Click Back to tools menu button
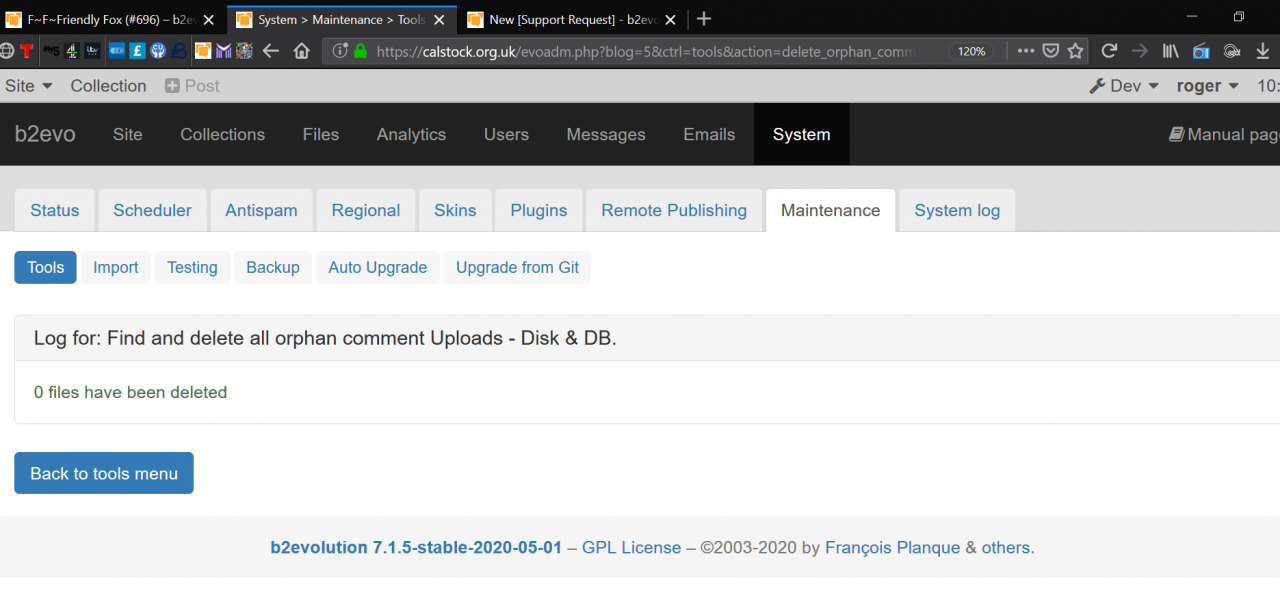The height and width of the screenshot is (593, 1280). pyautogui.click(x=104, y=473)
